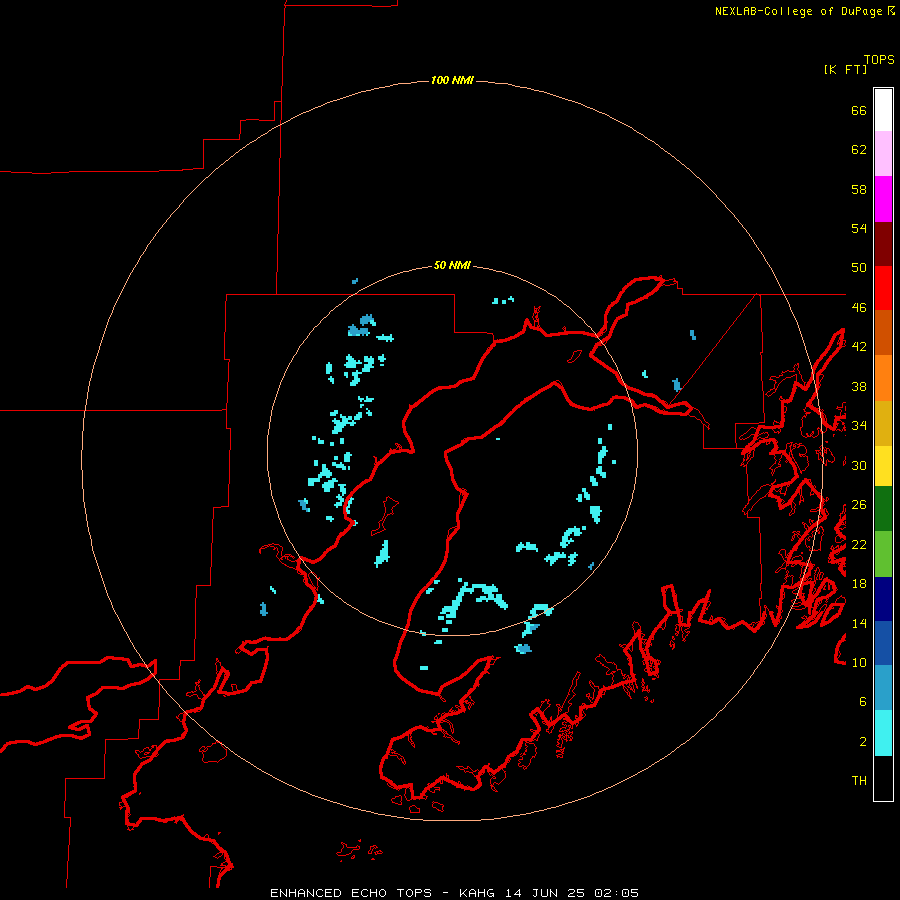
Task: Click the legend value 58
Action: [x=859, y=189]
